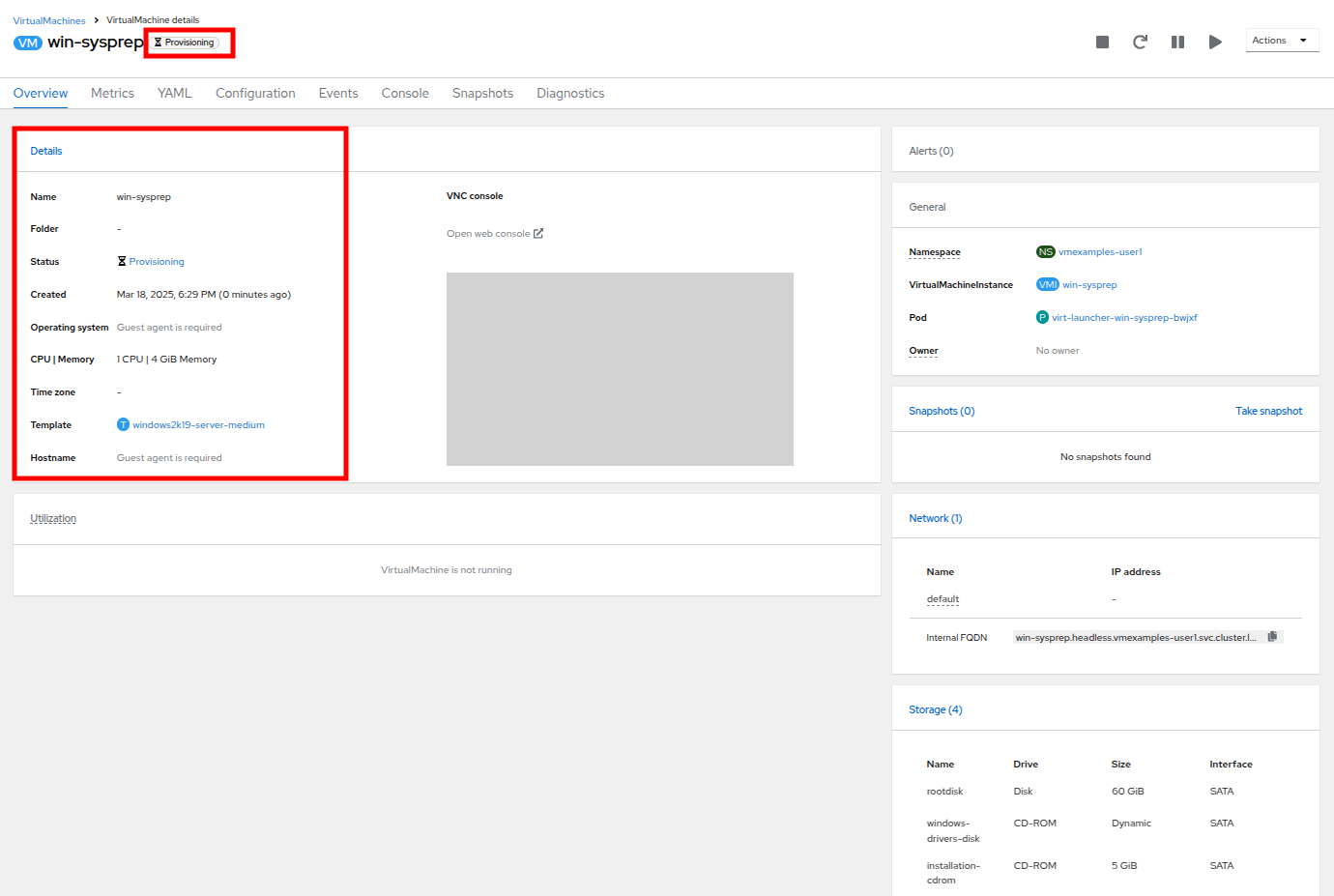
Task: Click the Stop VM square icon
Action: click(1102, 42)
